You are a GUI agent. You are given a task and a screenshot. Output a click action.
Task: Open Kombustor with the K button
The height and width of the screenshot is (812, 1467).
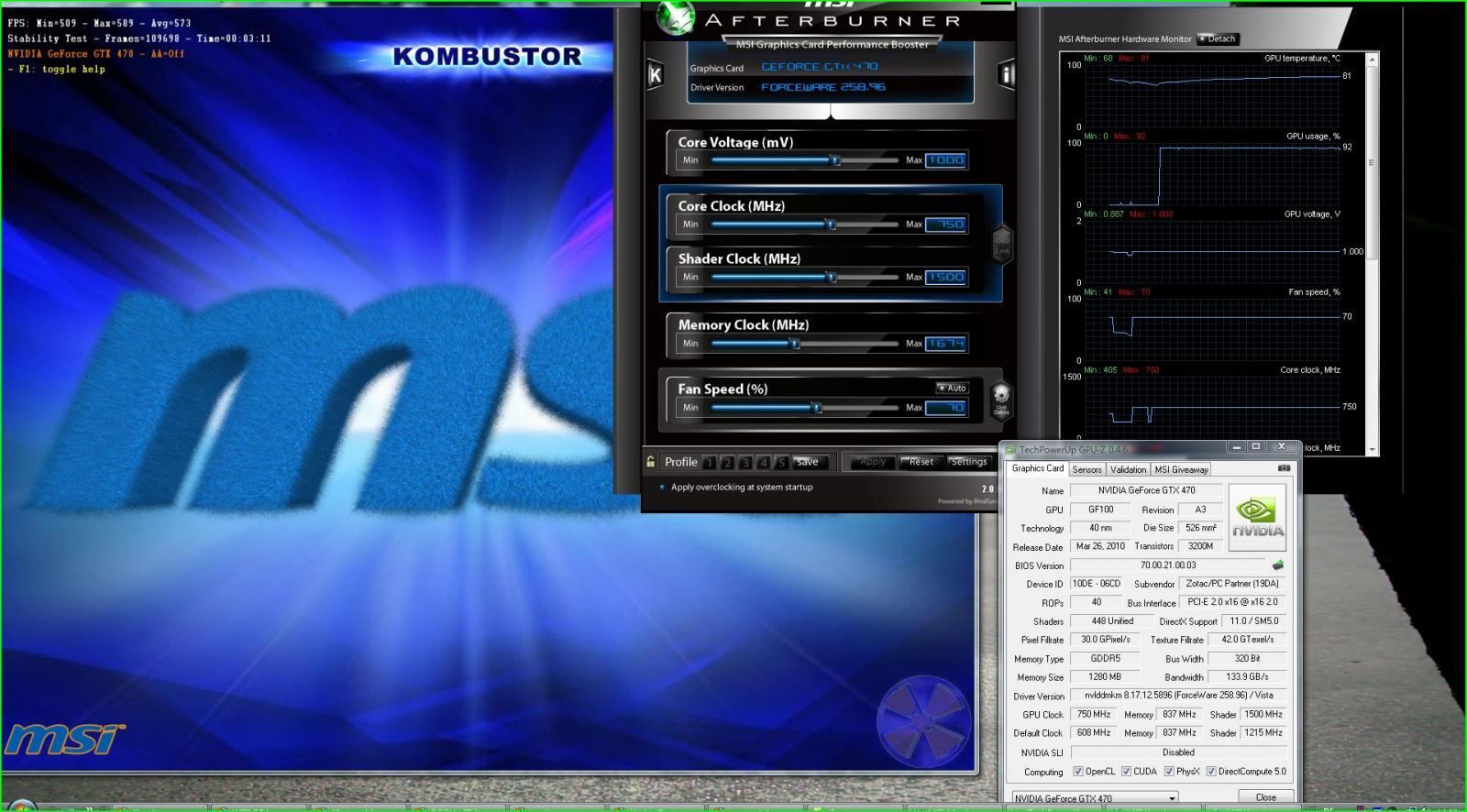[x=655, y=75]
